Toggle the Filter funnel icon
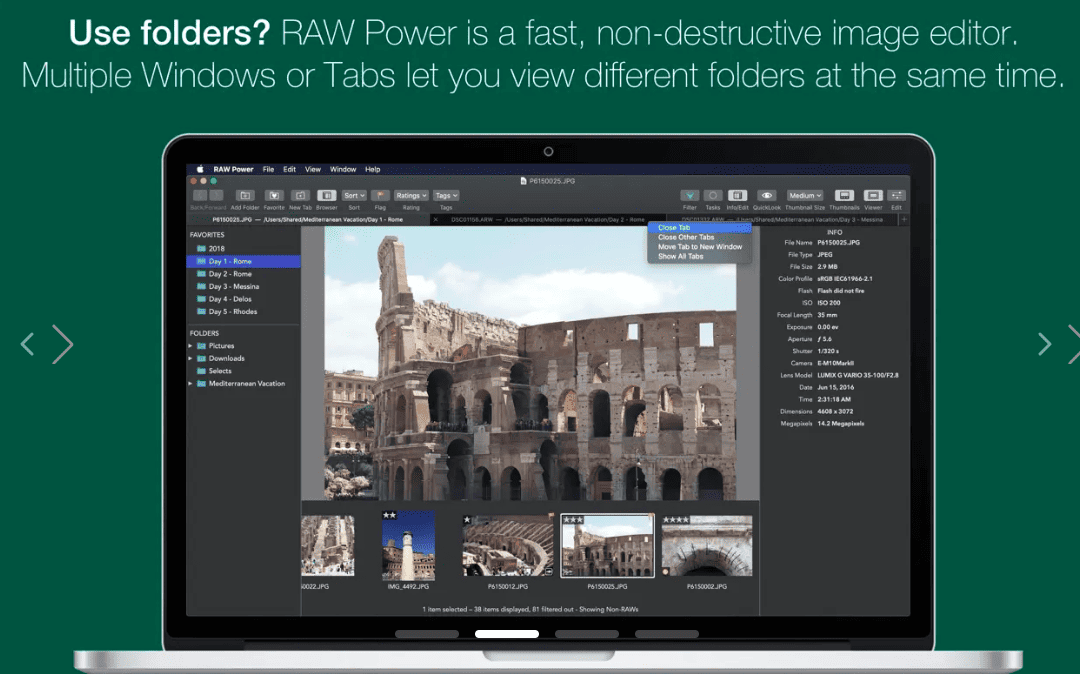This screenshot has width=1080, height=674. 689,196
